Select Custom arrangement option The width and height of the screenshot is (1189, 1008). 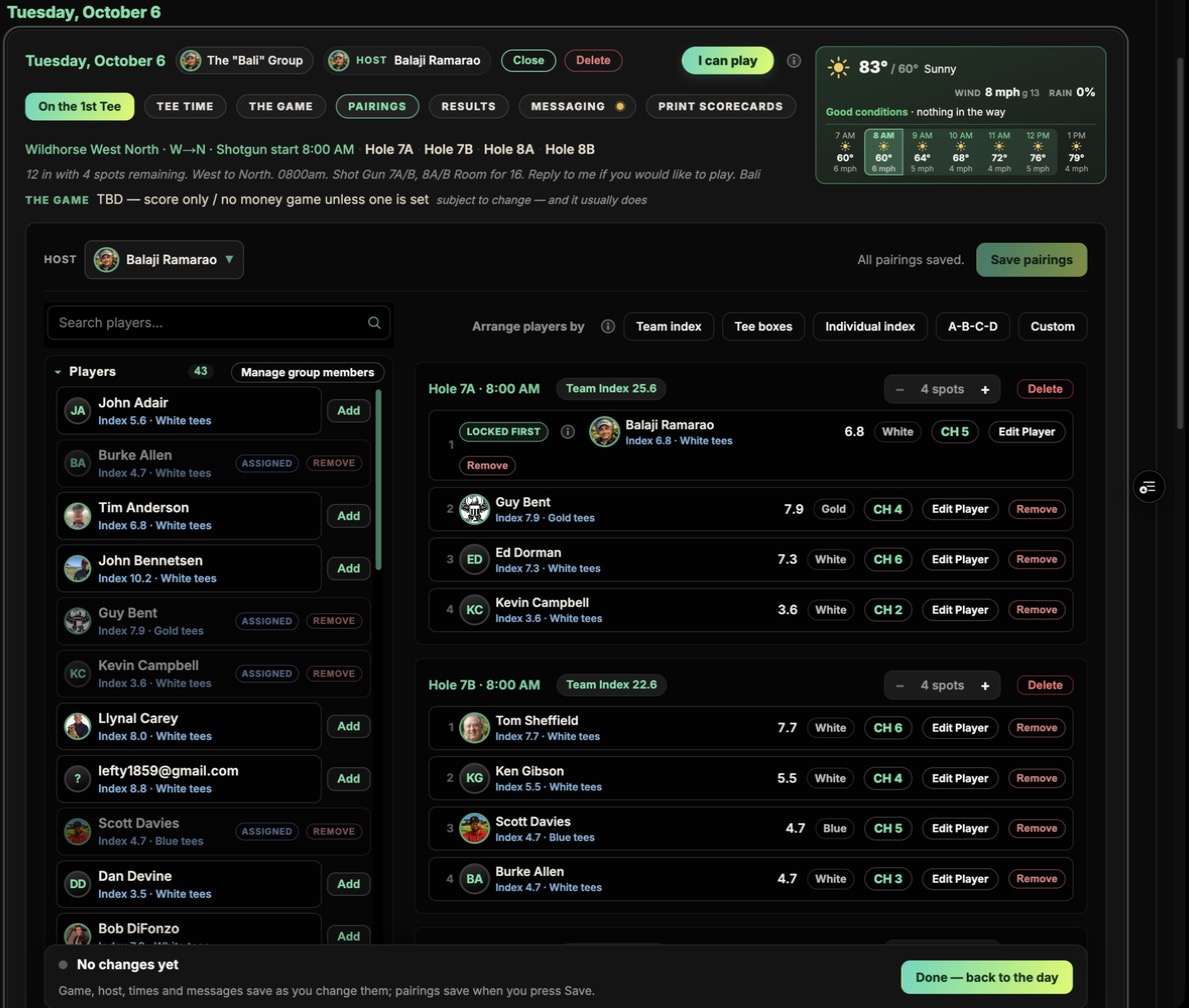coord(1052,326)
